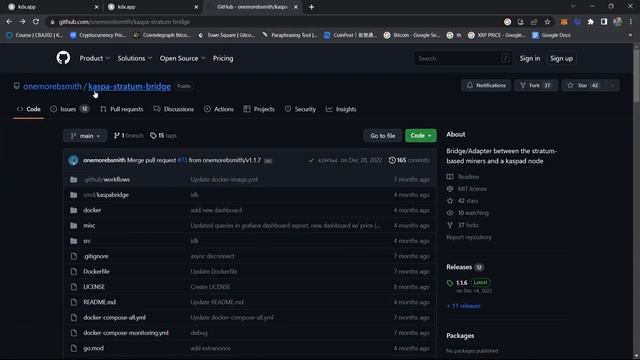
Task: Open the Security tab
Action: click(300, 109)
